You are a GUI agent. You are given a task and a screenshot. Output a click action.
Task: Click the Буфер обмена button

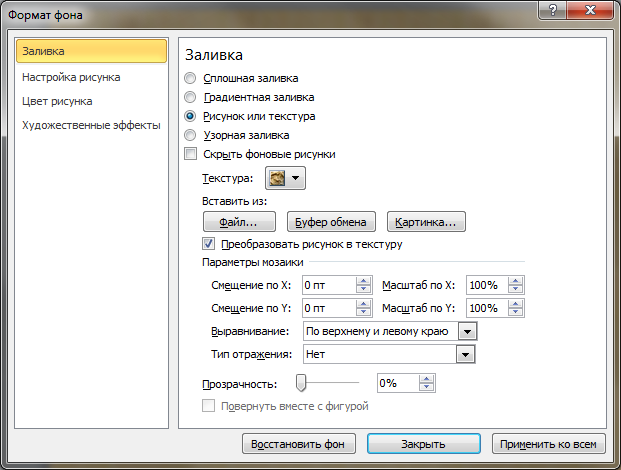[331, 222]
